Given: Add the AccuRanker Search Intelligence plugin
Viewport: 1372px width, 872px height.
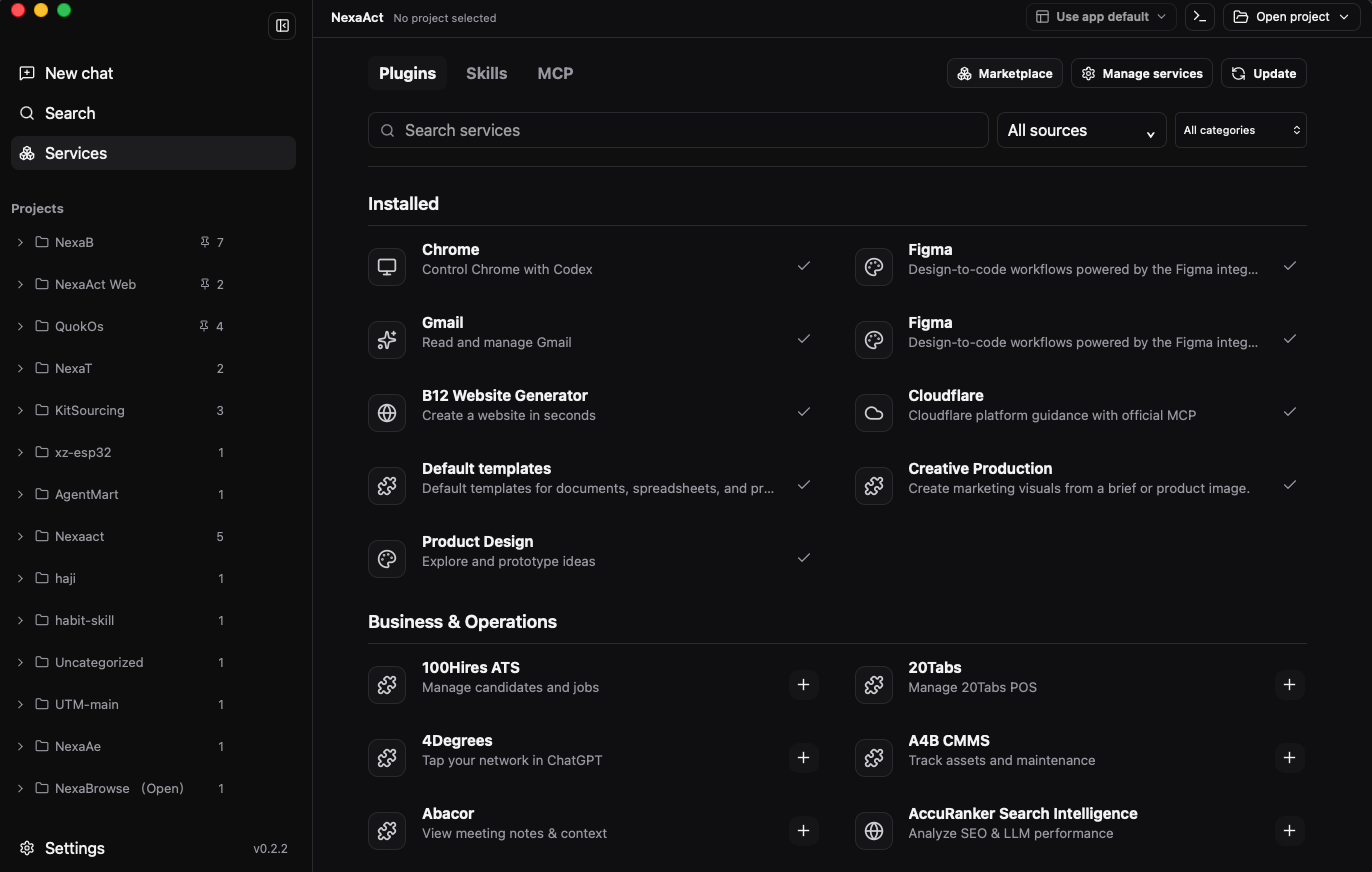Looking at the screenshot, I should 1290,831.
